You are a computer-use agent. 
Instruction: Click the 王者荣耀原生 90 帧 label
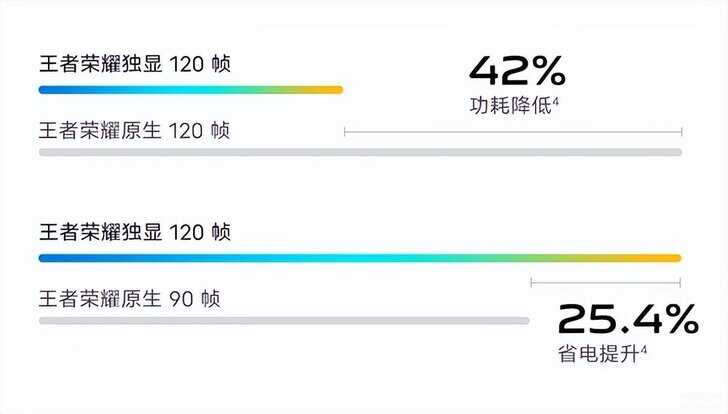[130, 299]
